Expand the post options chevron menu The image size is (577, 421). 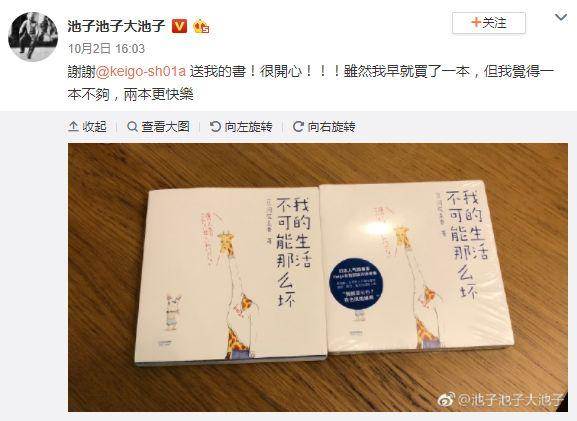(x=561, y=17)
